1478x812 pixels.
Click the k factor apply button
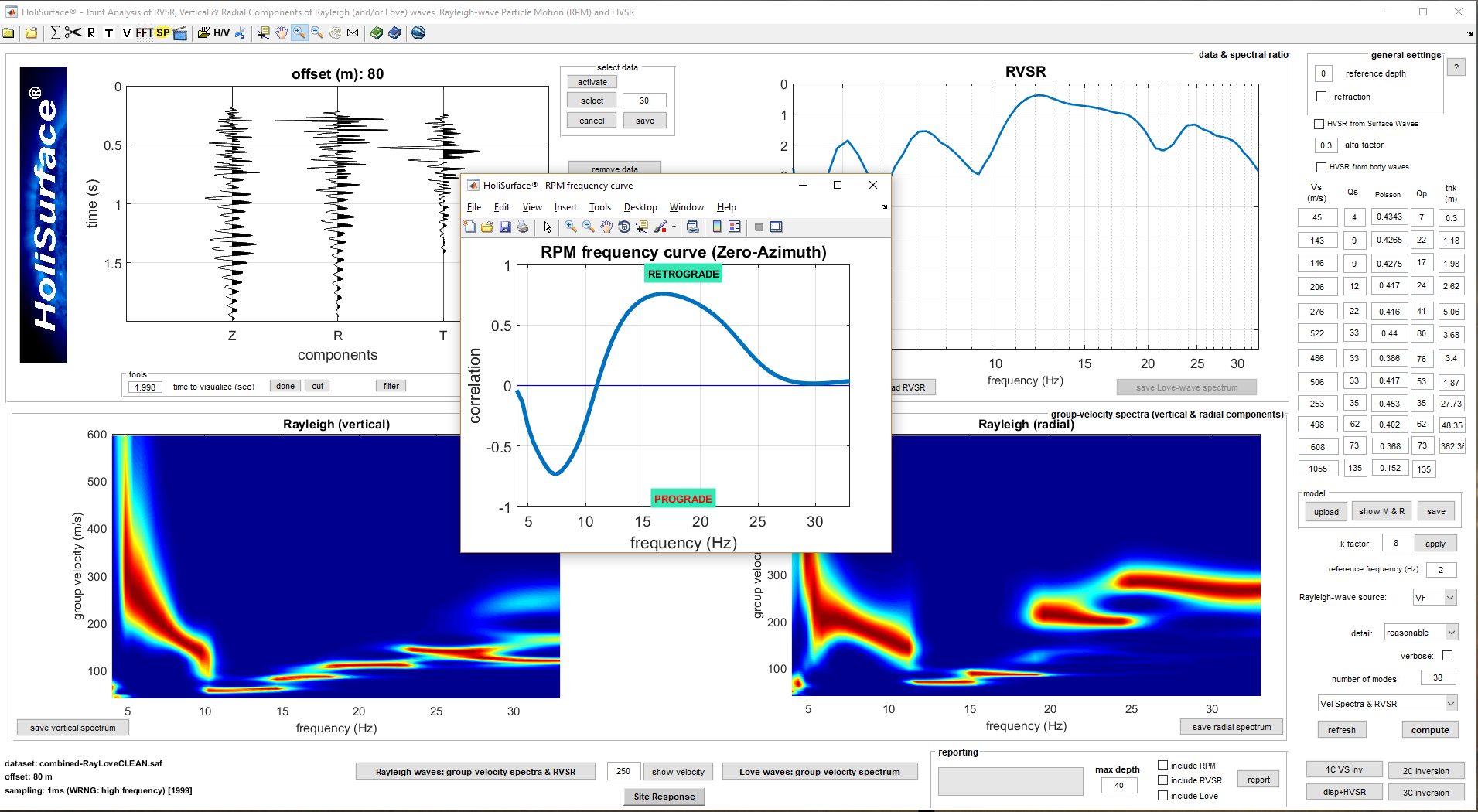coord(1435,544)
